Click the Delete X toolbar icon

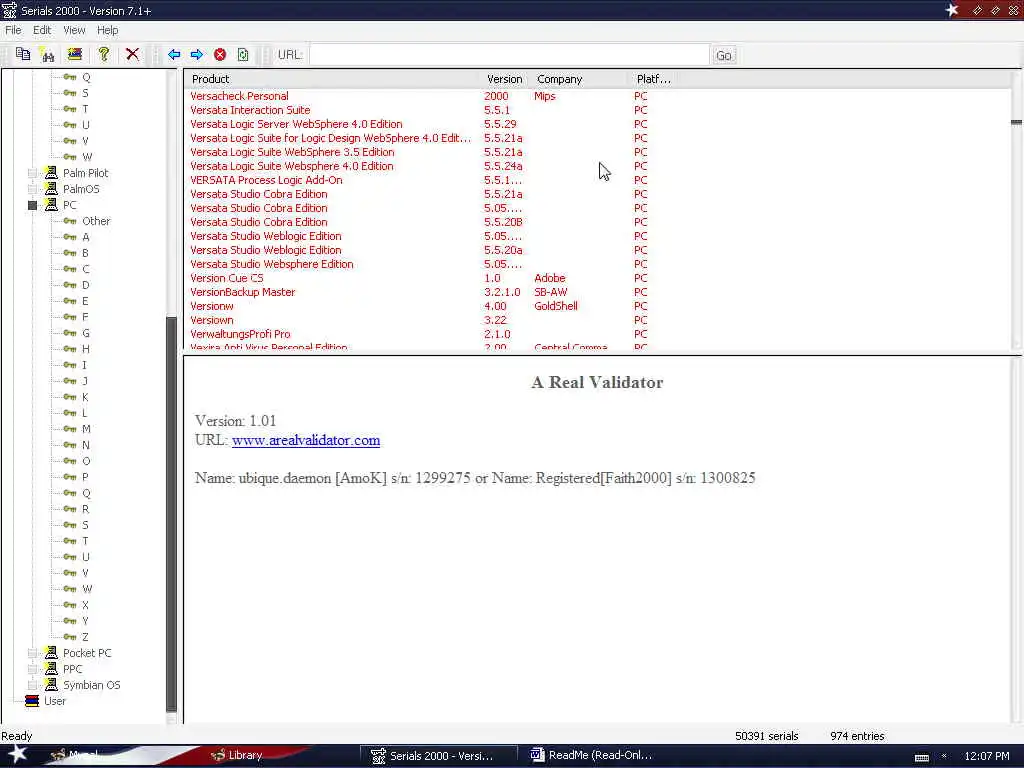tap(133, 54)
